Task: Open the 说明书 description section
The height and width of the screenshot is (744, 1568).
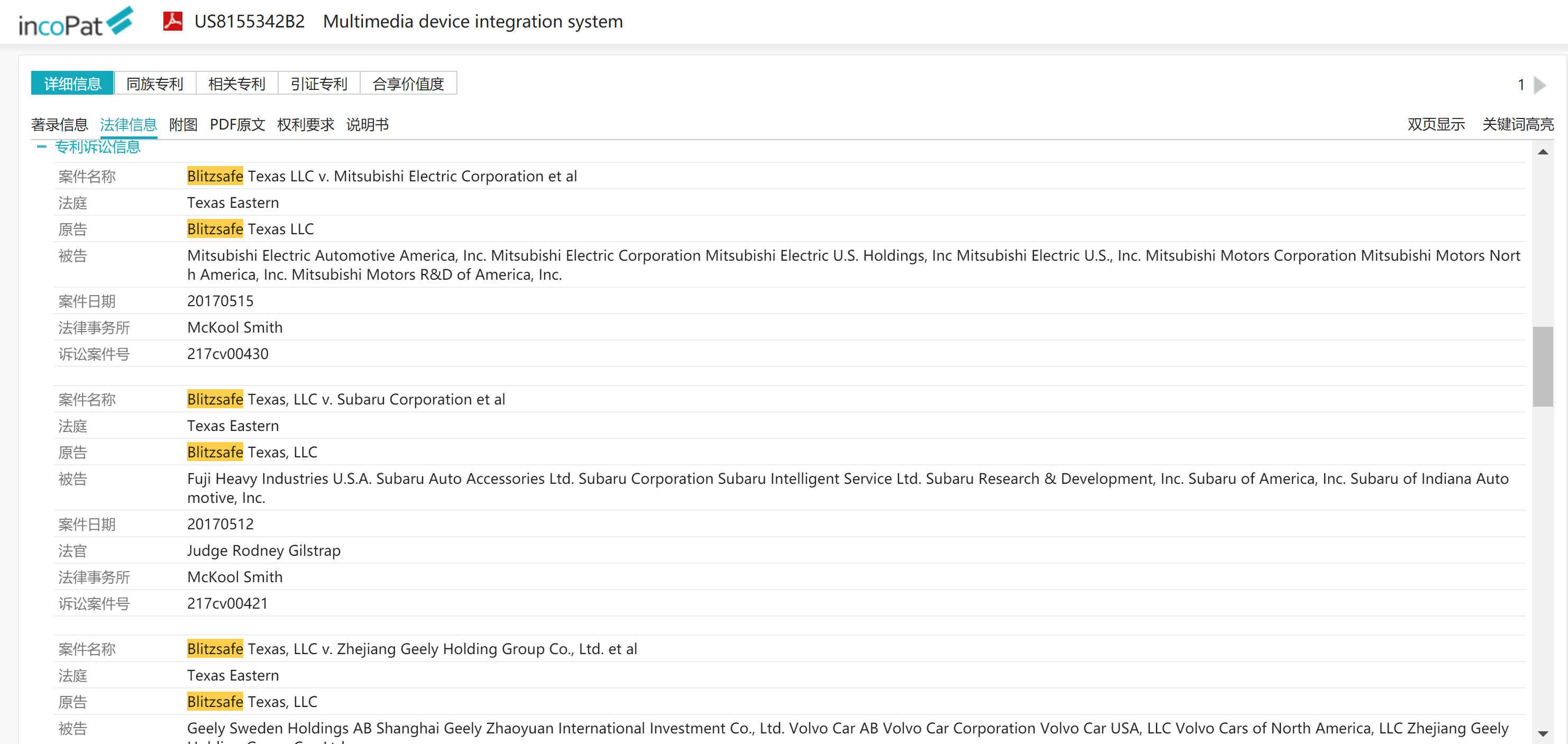Action: point(367,125)
